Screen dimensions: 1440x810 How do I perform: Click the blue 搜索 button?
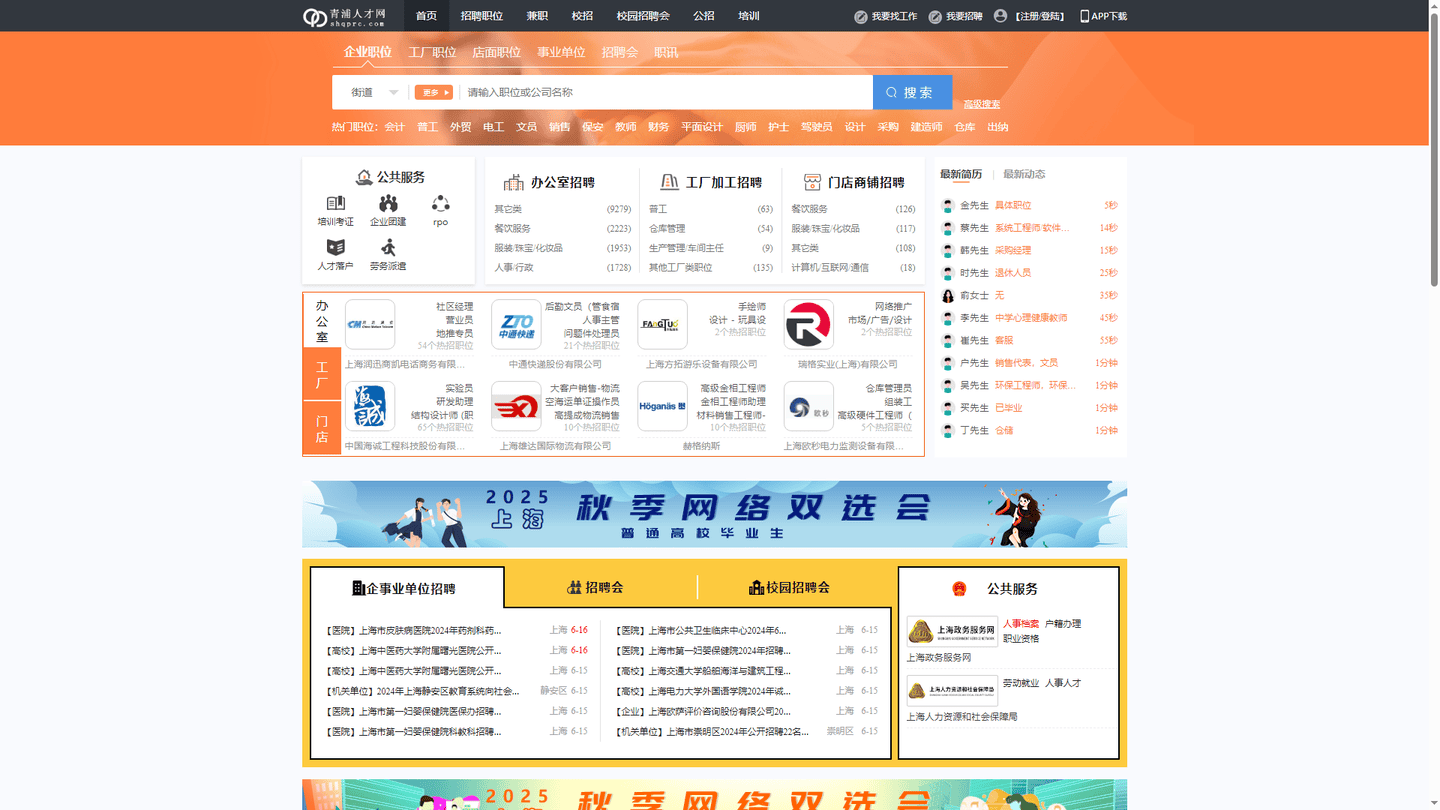(912, 92)
